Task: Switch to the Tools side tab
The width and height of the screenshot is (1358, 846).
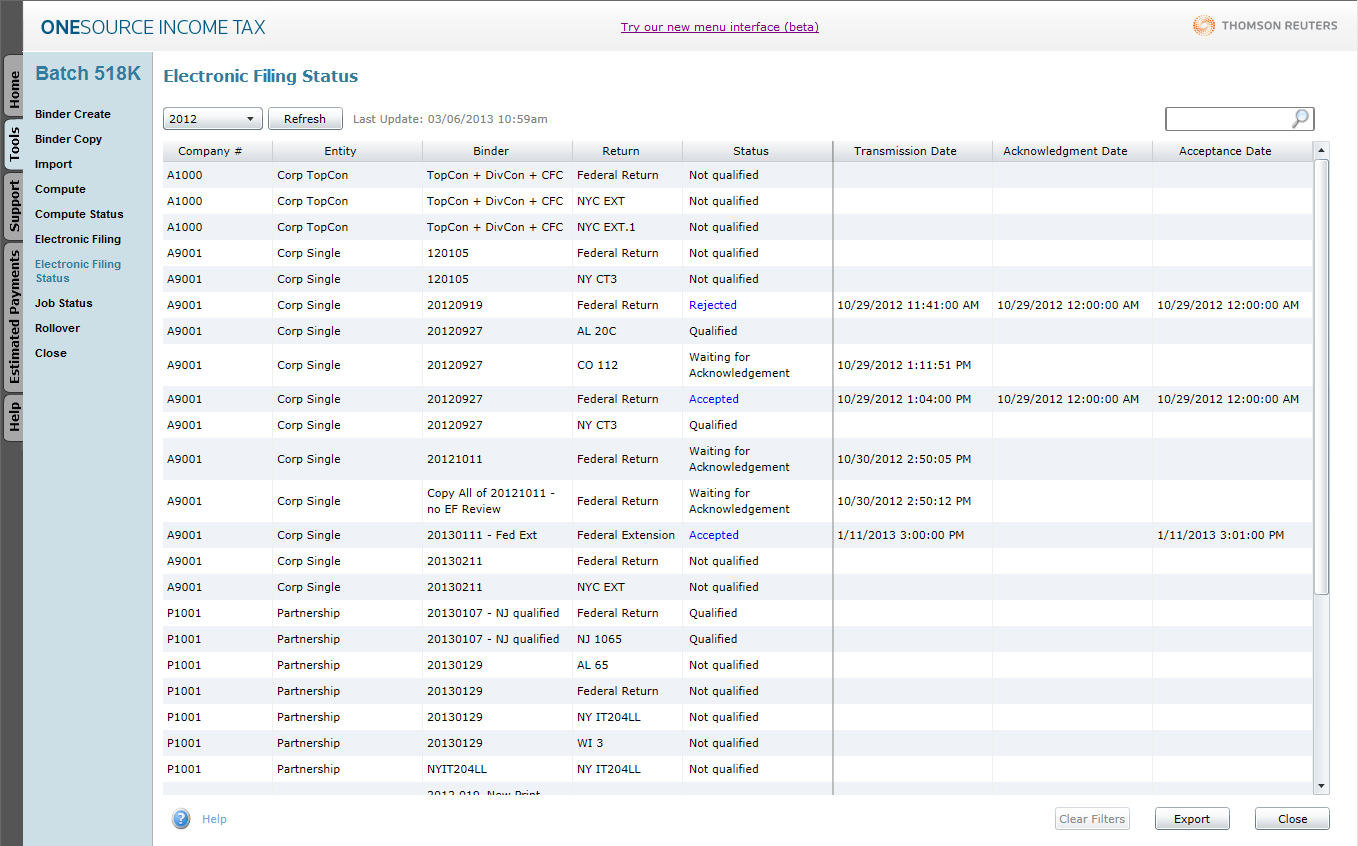Action: [14, 146]
